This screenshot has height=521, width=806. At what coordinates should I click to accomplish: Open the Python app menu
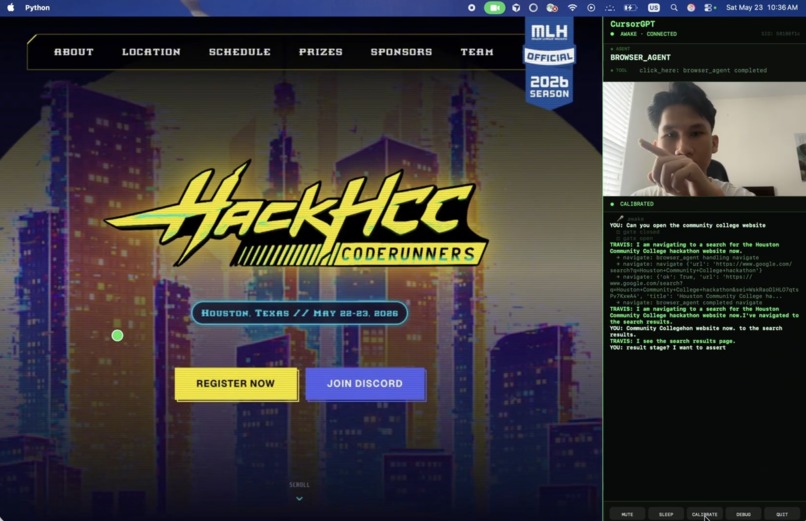(x=37, y=8)
